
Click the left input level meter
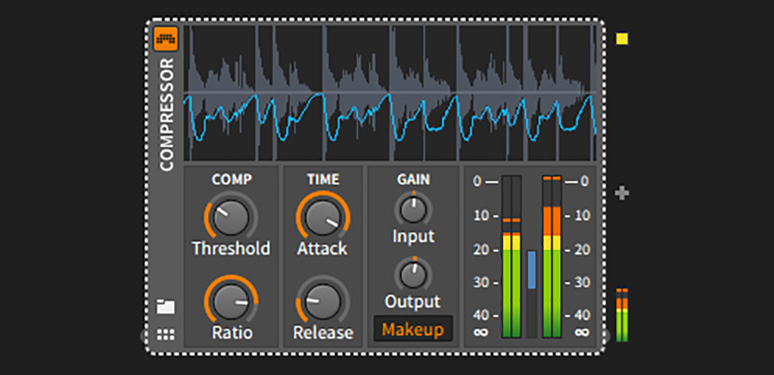(511, 257)
